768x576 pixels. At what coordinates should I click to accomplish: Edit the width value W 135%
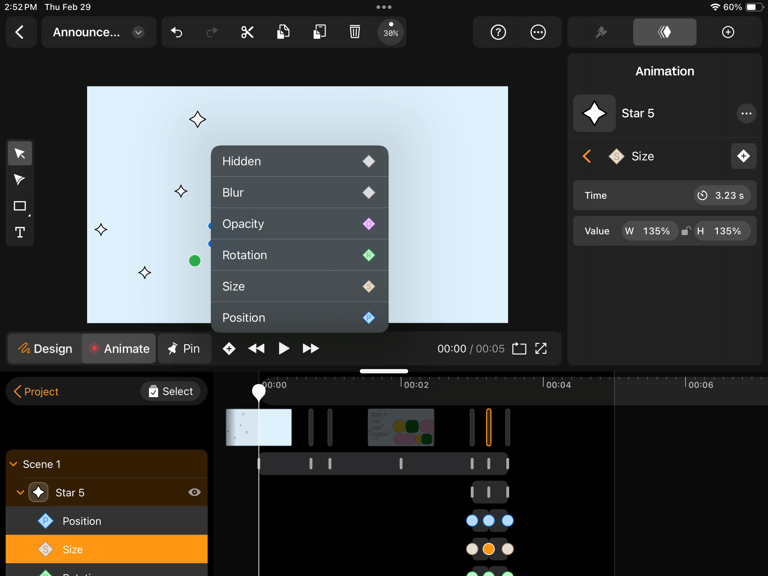[x=649, y=231]
